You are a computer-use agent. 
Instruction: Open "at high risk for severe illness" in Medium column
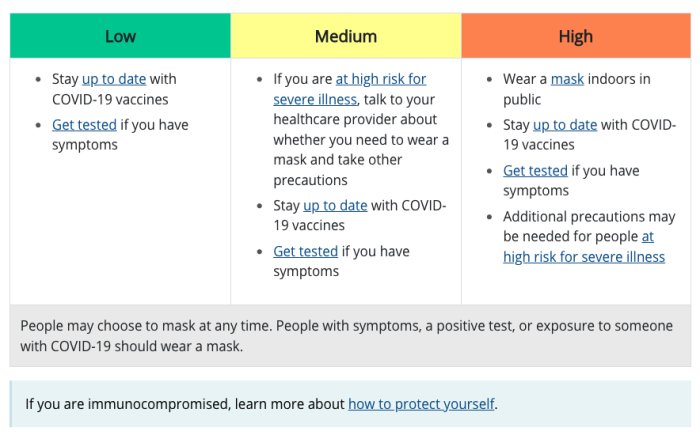tap(380, 79)
